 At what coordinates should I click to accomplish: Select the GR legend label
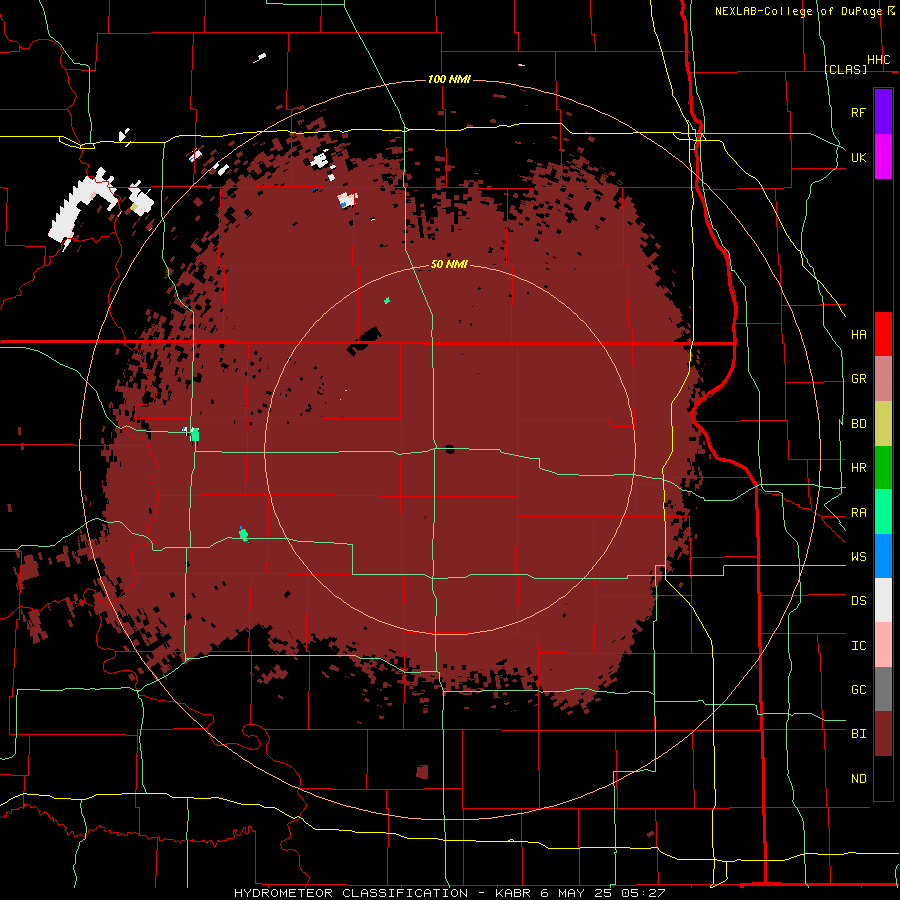858,379
